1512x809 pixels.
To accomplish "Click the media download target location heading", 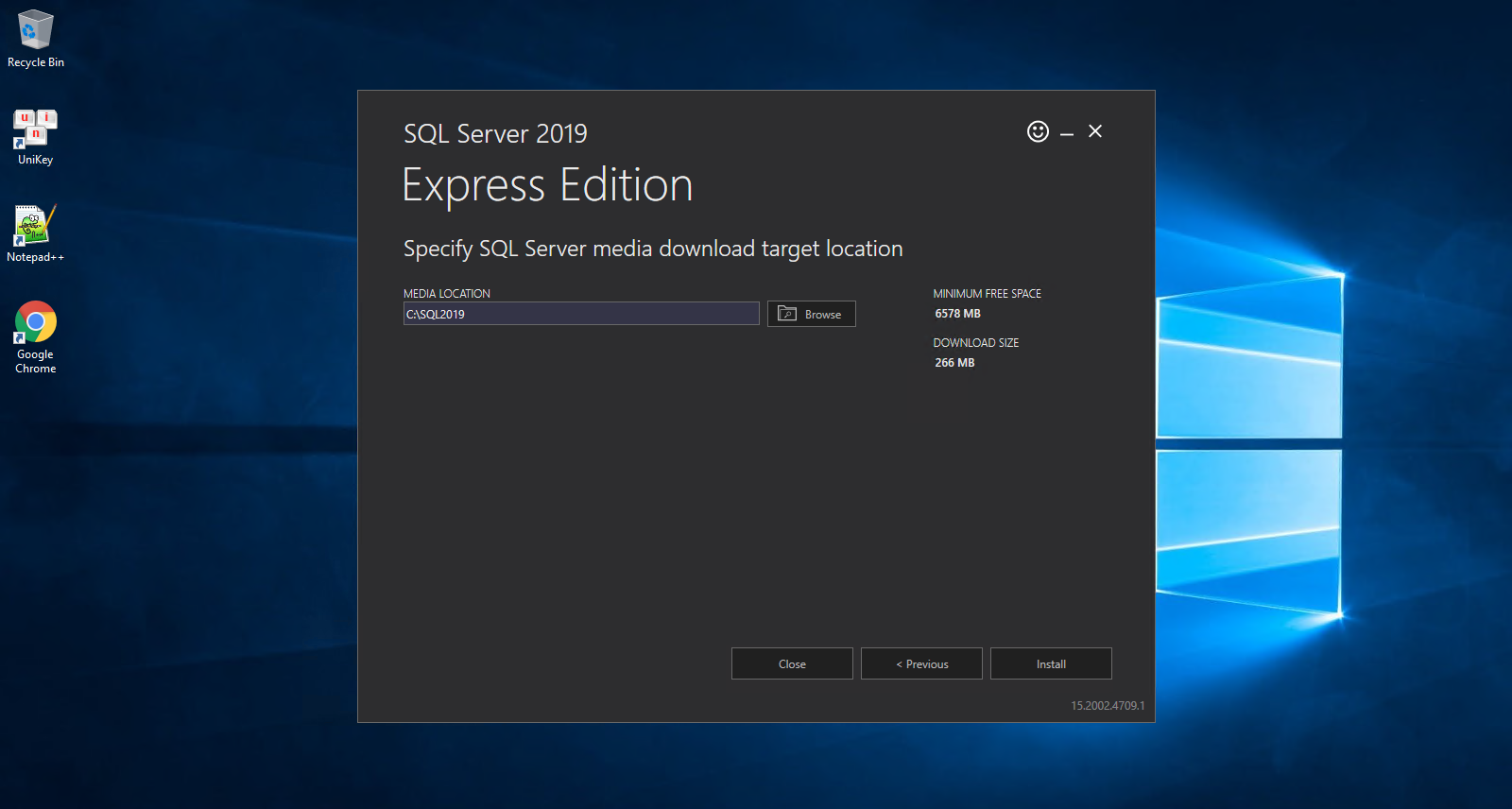I will 653,249.
